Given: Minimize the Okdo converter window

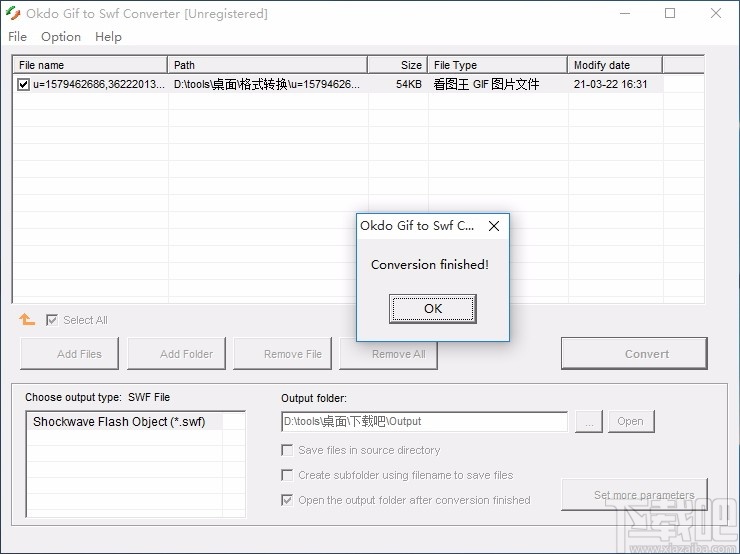Looking at the screenshot, I should [x=625, y=13].
